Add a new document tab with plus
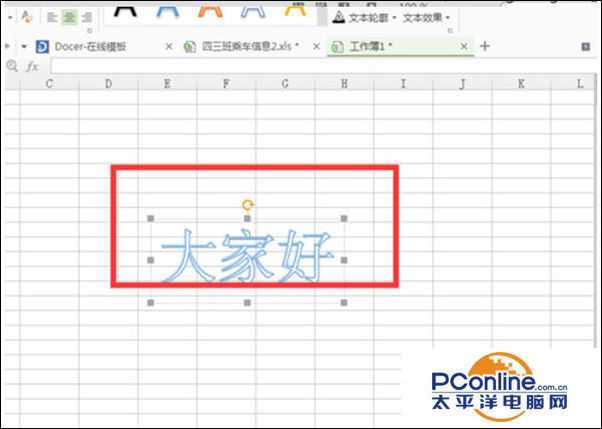This screenshot has height=429, width=602. [485, 46]
